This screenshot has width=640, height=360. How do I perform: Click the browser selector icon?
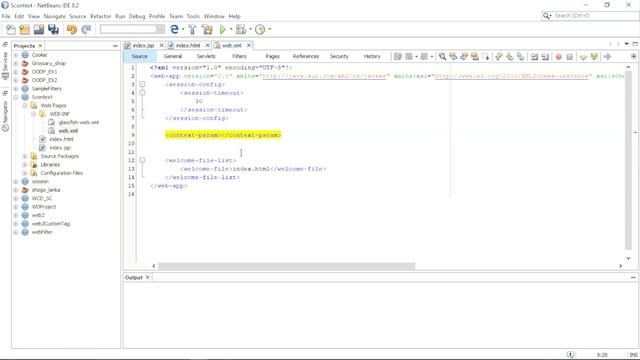click(x=174, y=29)
